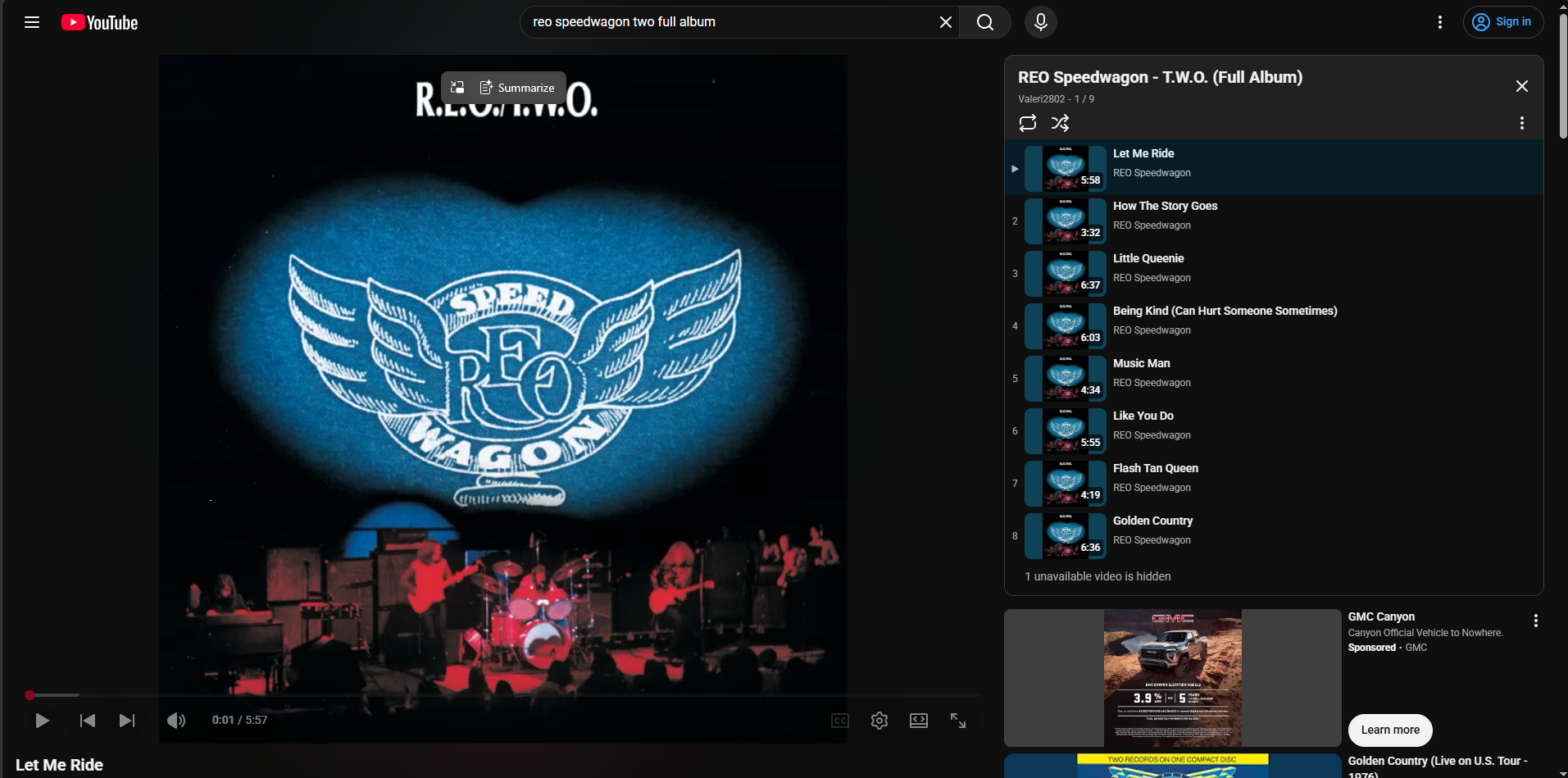Click the '1 unavailable video is hidden' notice
Viewport: 1568px width, 778px height.
click(1098, 576)
